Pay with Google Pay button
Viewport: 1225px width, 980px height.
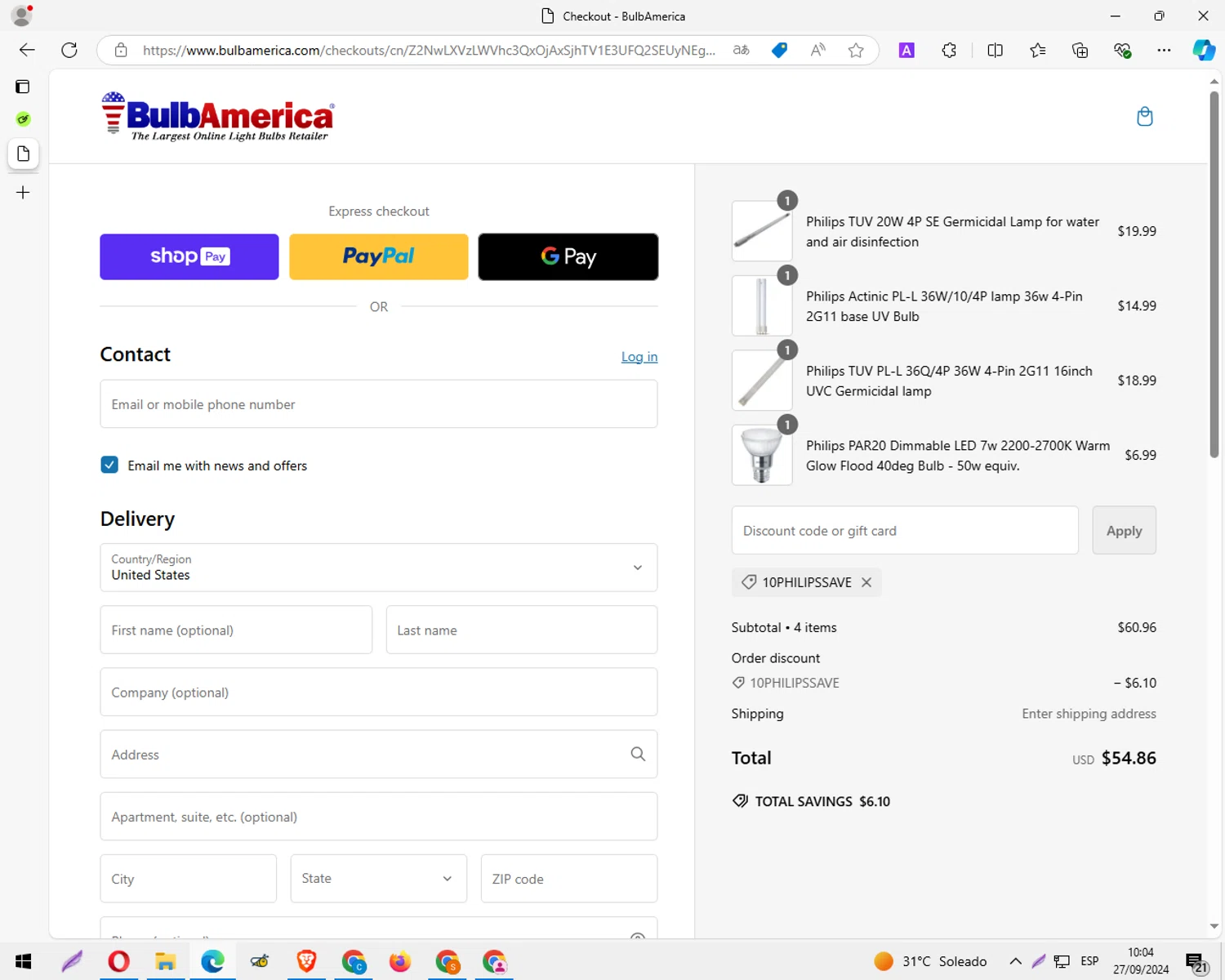pyautogui.click(x=568, y=256)
